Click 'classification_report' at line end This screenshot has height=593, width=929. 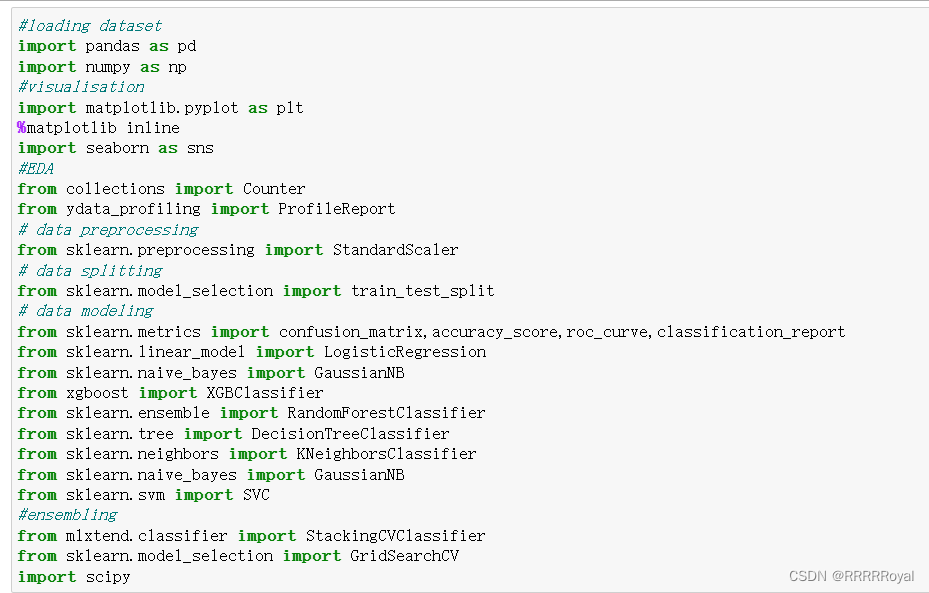pyautogui.click(x=751, y=332)
